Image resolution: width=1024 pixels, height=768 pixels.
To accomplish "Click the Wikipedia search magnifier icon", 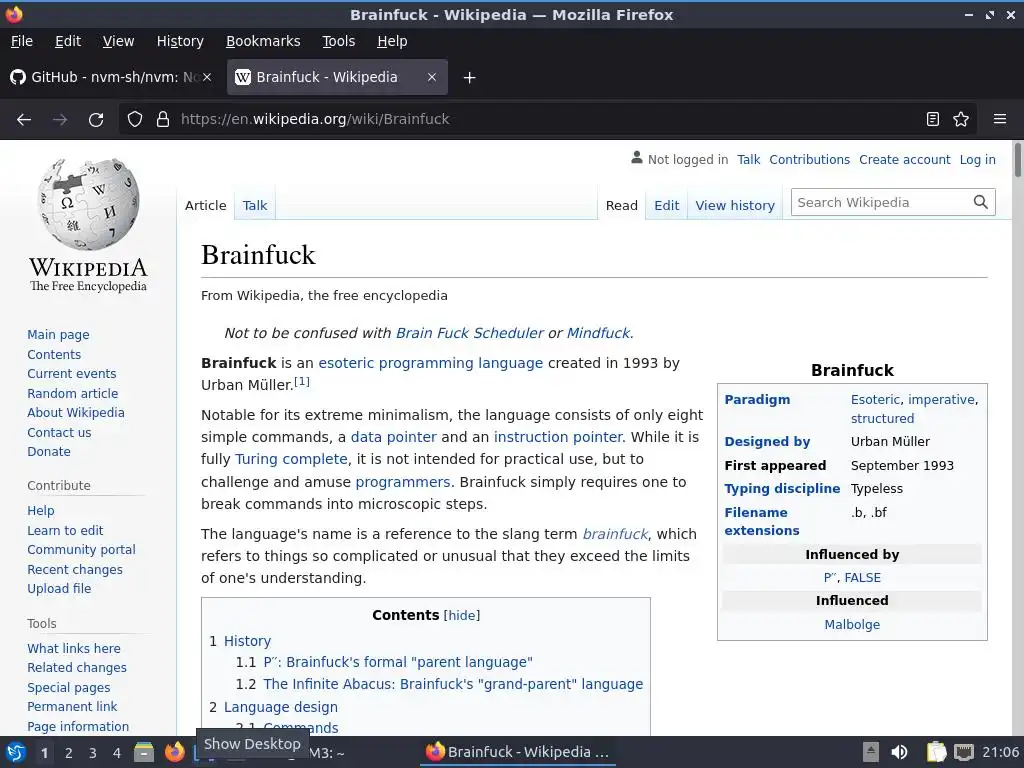I will point(980,202).
